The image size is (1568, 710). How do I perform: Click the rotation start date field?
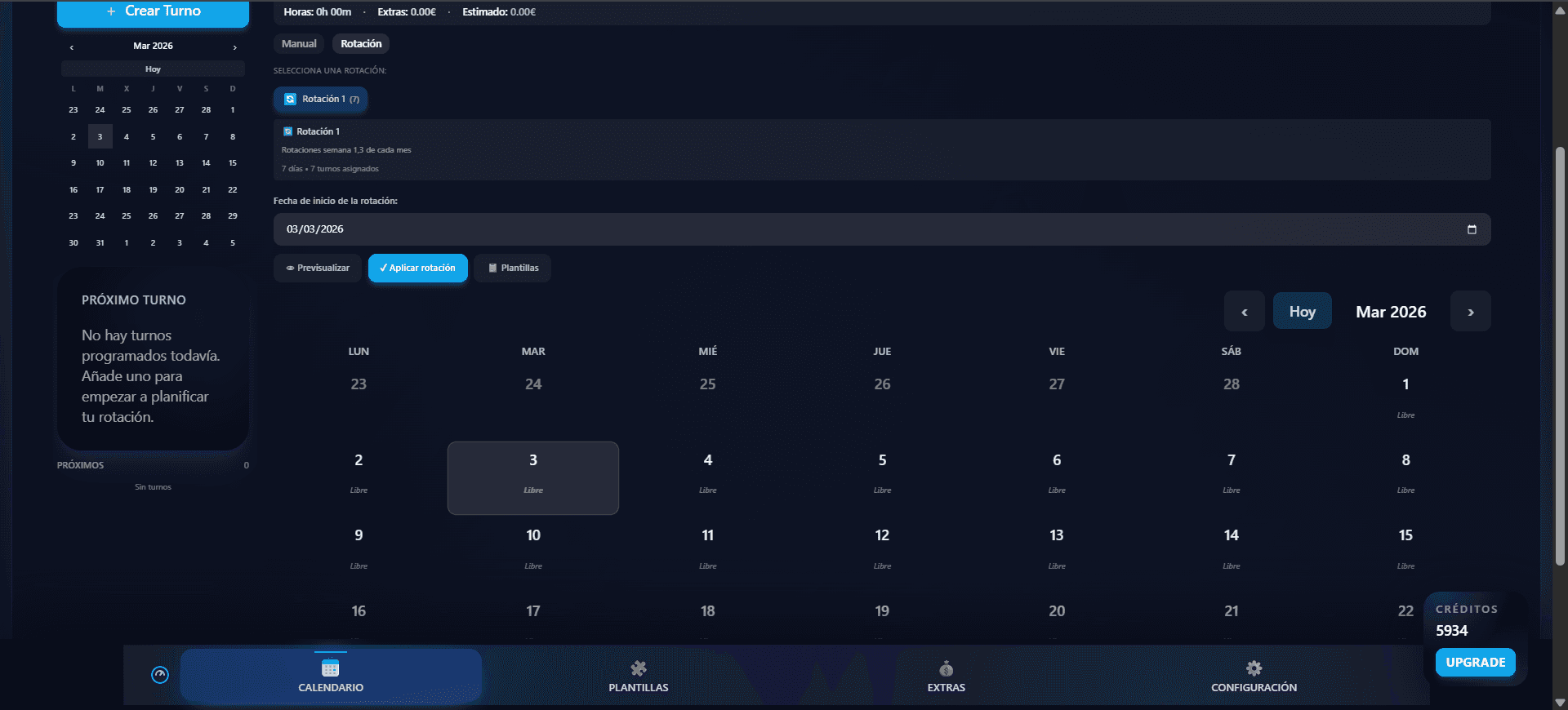pyautogui.click(x=866, y=229)
